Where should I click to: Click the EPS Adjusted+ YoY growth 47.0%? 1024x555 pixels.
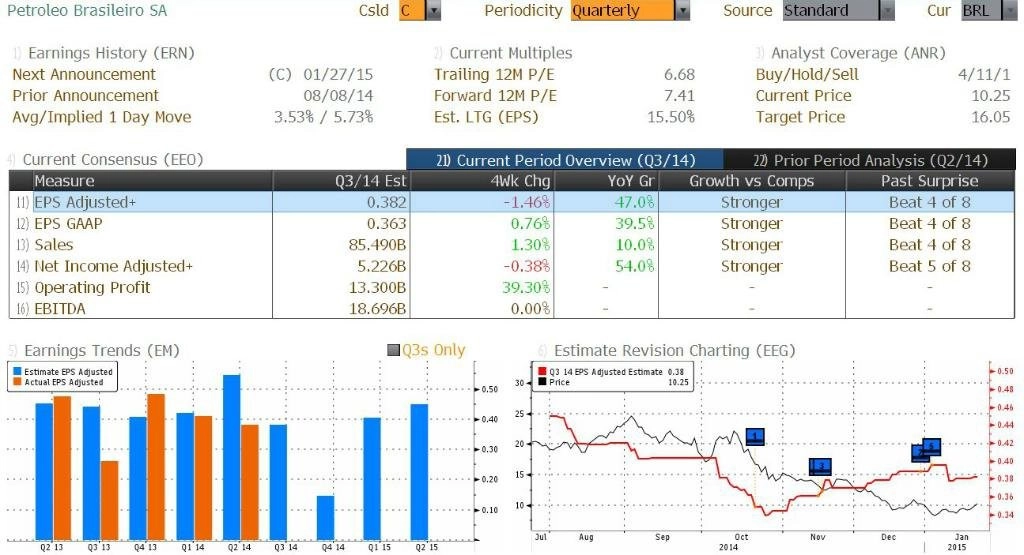634,202
